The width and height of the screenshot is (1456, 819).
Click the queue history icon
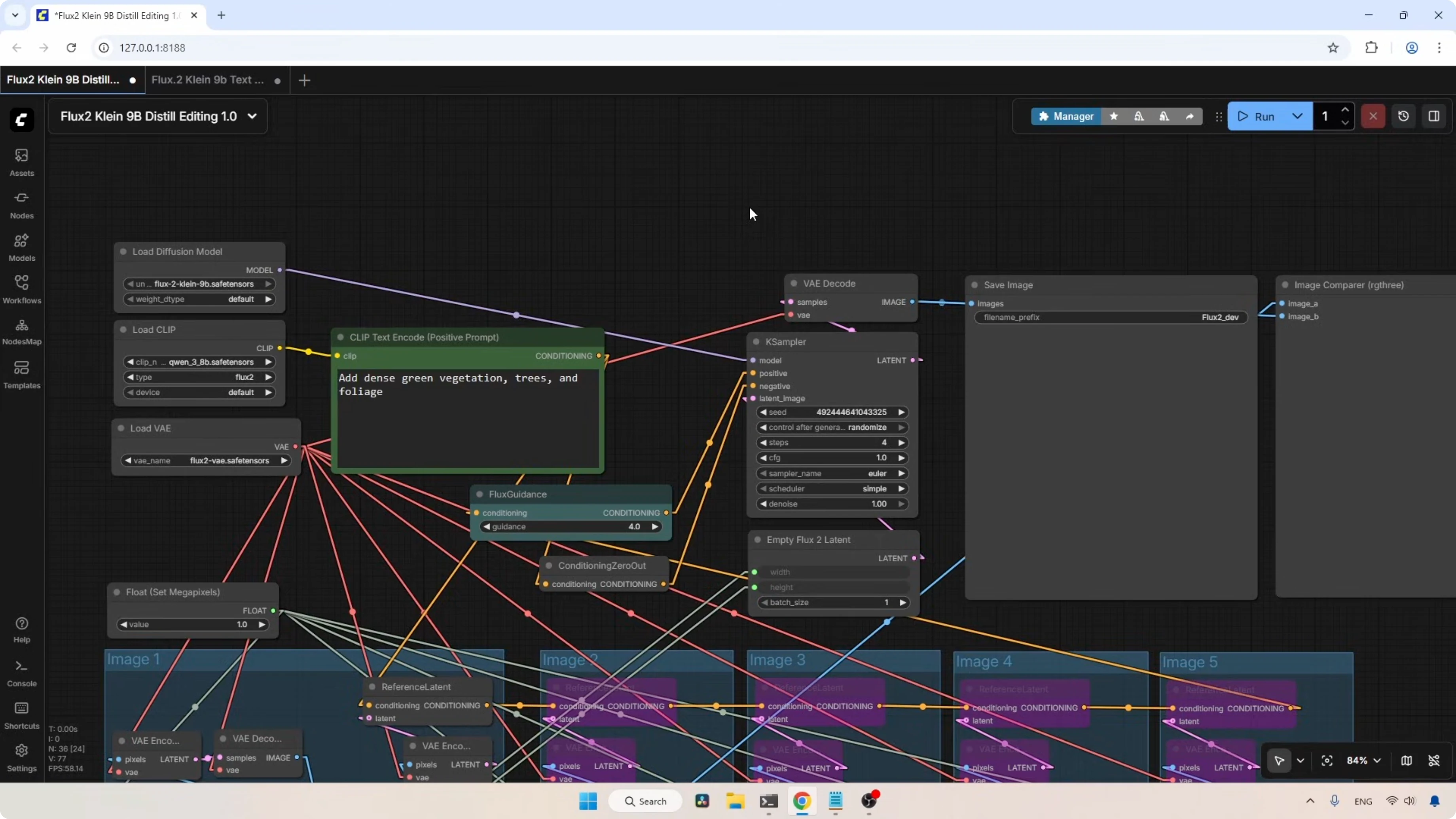pyautogui.click(x=1403, y=116)
